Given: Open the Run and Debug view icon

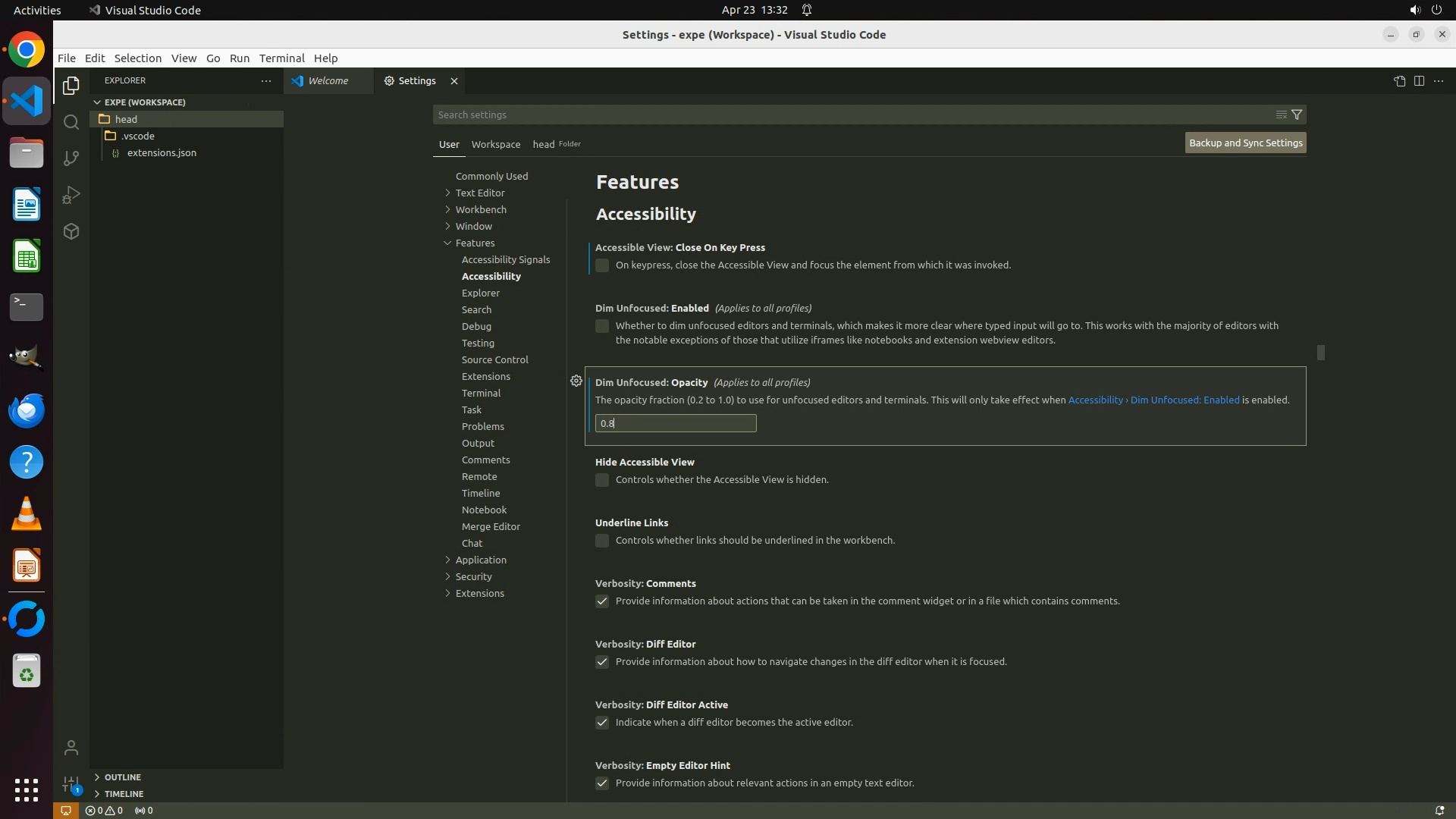Looking at the screenshot, I should [x=71, y=195].
